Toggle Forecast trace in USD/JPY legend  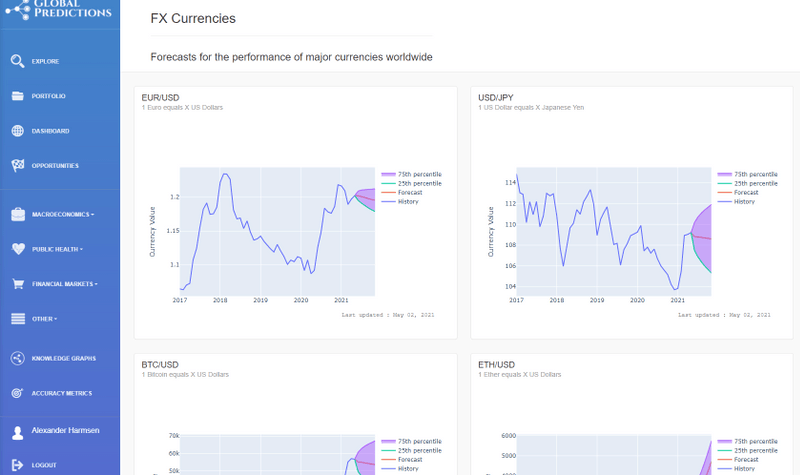tap(738, 193)
